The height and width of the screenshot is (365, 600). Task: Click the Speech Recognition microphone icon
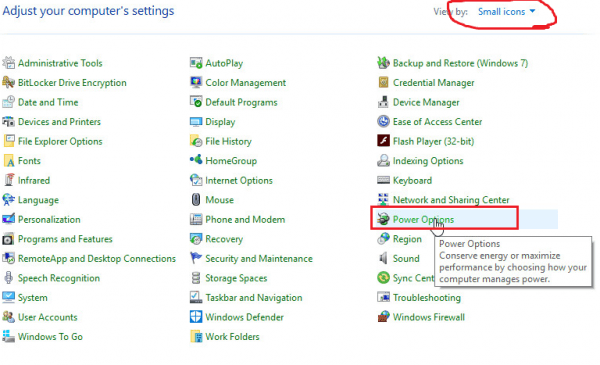[8, 278]
